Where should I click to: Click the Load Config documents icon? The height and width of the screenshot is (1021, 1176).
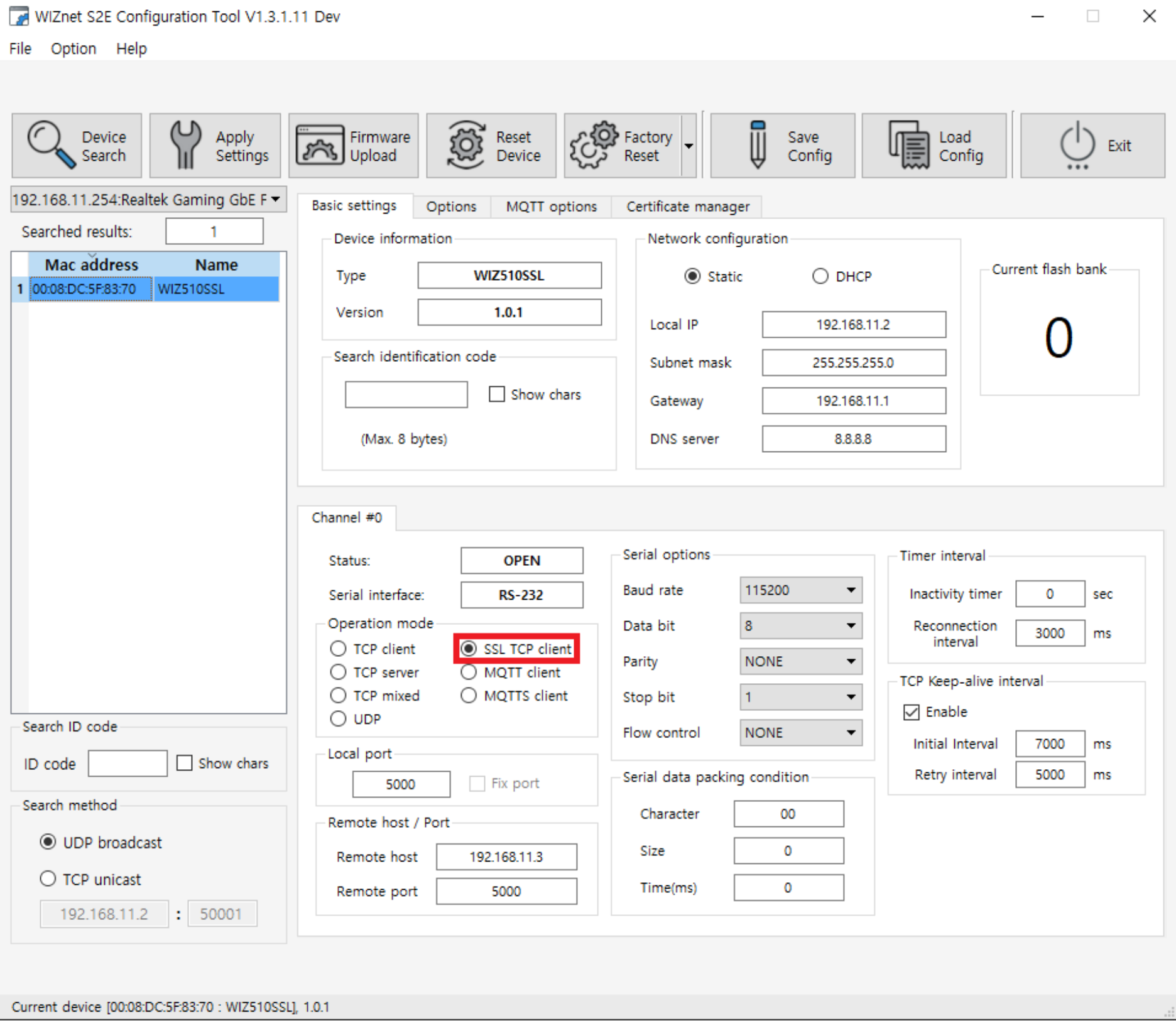908,145
